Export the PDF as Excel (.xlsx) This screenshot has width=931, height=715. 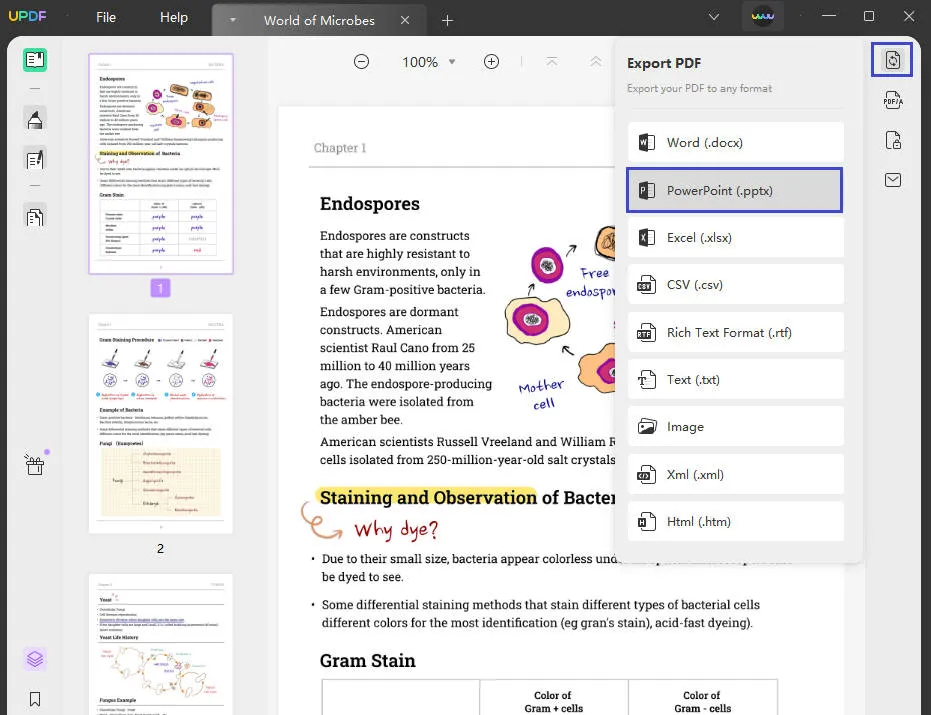click(735, 237)
